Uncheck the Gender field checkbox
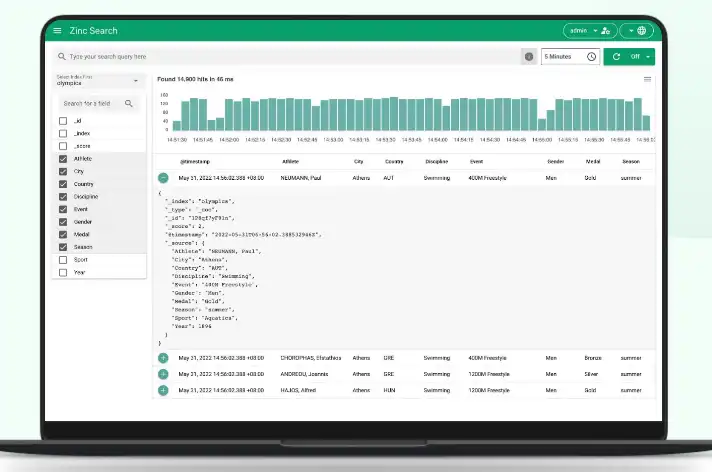The width and height of the screenshot is (712, 472). (x=63, y=222)
